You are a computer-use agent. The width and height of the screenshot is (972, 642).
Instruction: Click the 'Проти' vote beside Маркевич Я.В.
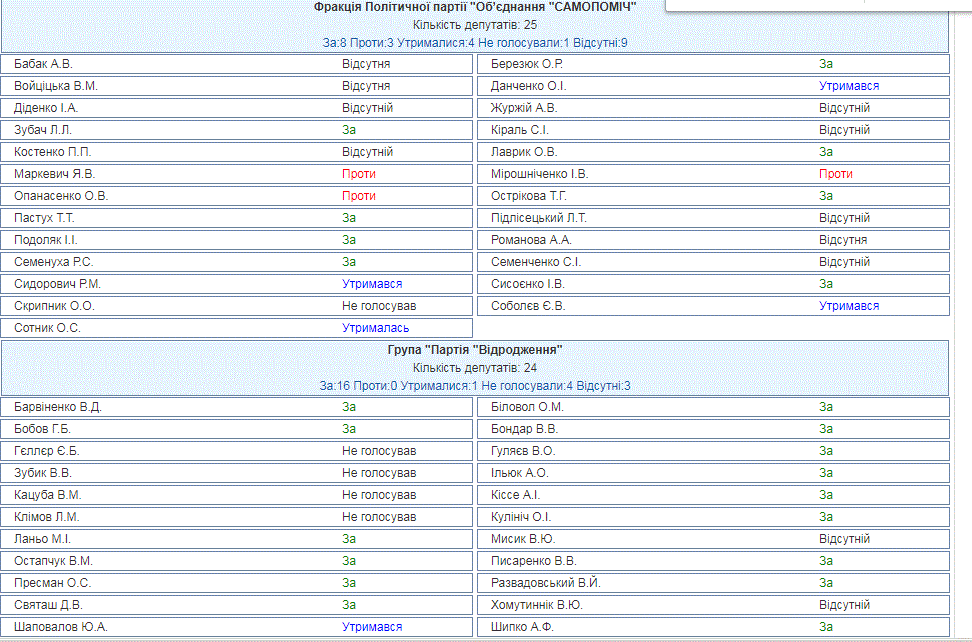pyautogui.click(x=359, y=174)
